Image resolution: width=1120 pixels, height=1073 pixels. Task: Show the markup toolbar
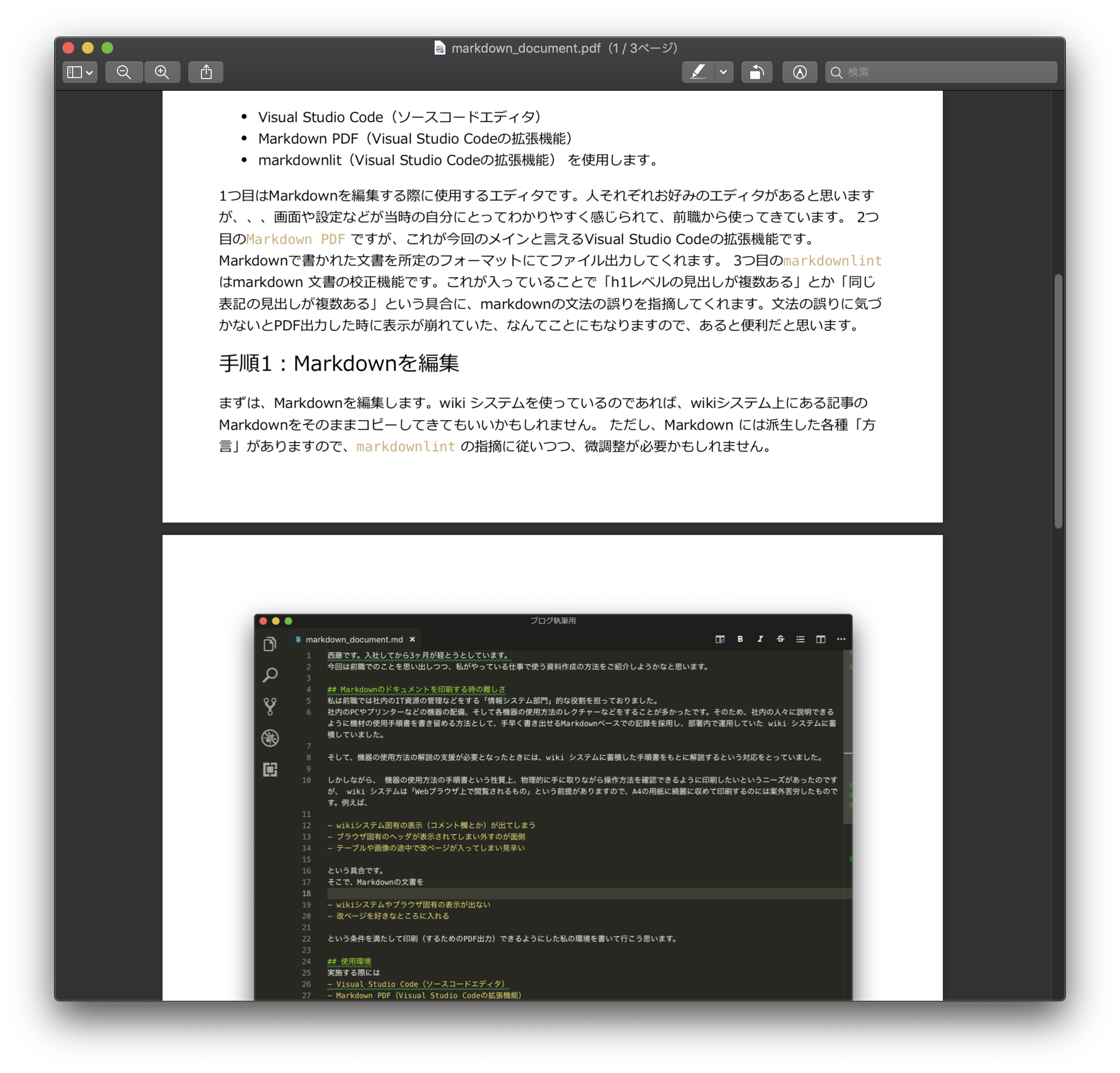click(x=800, y=72)
